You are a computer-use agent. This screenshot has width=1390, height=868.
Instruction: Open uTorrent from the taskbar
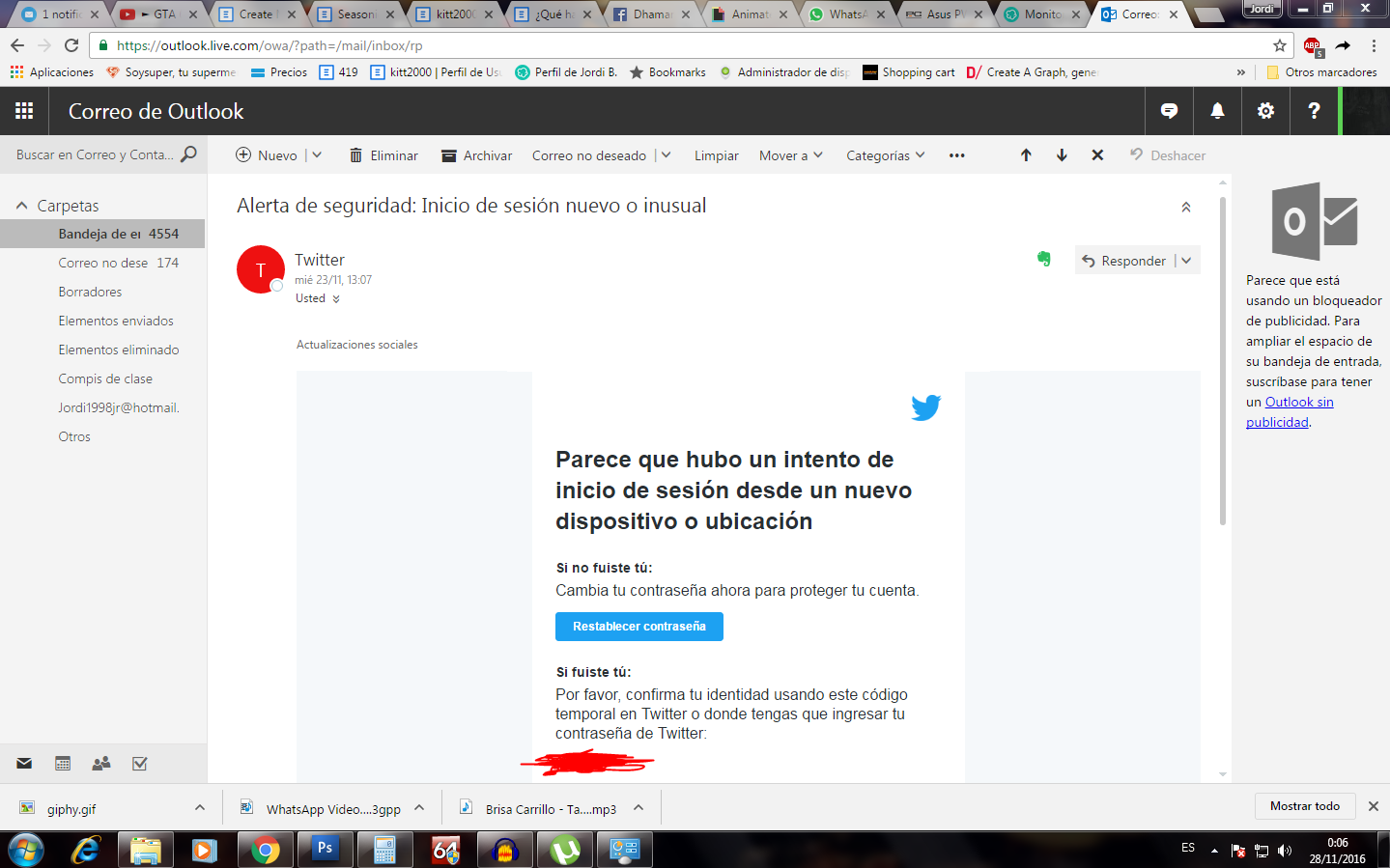coord(565,850)
